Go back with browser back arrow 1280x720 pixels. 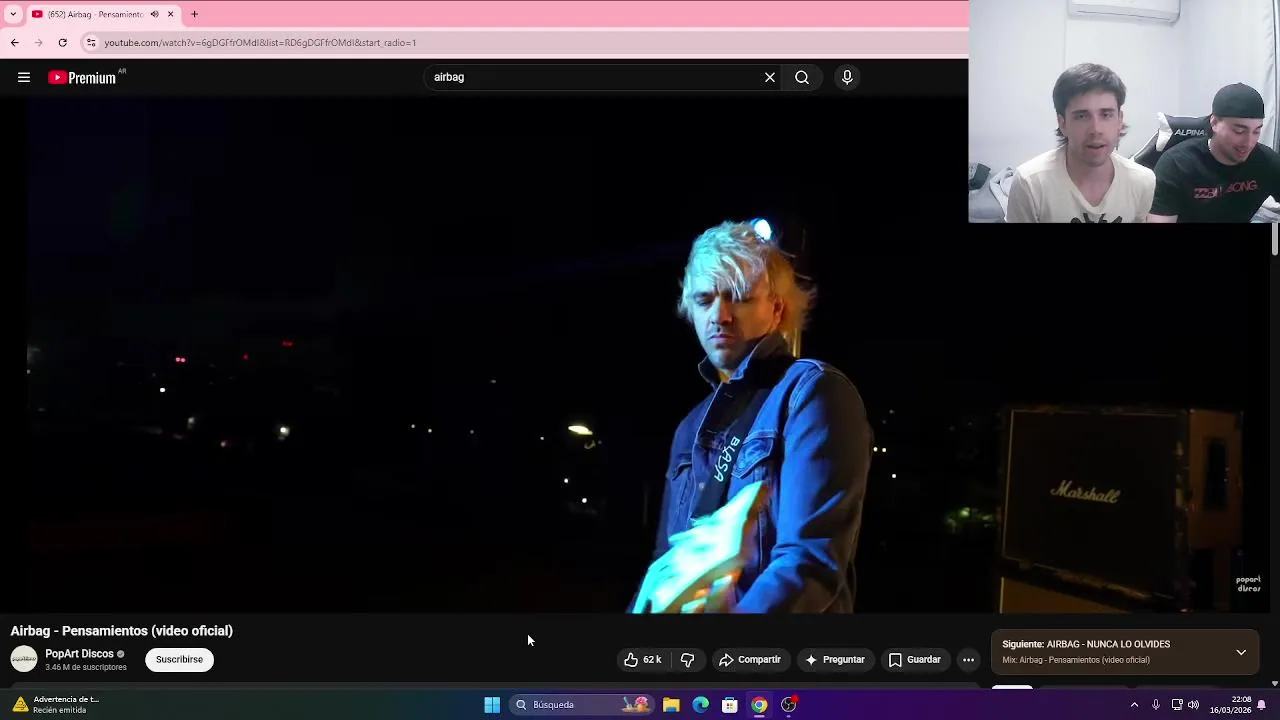tap(15, 42)
